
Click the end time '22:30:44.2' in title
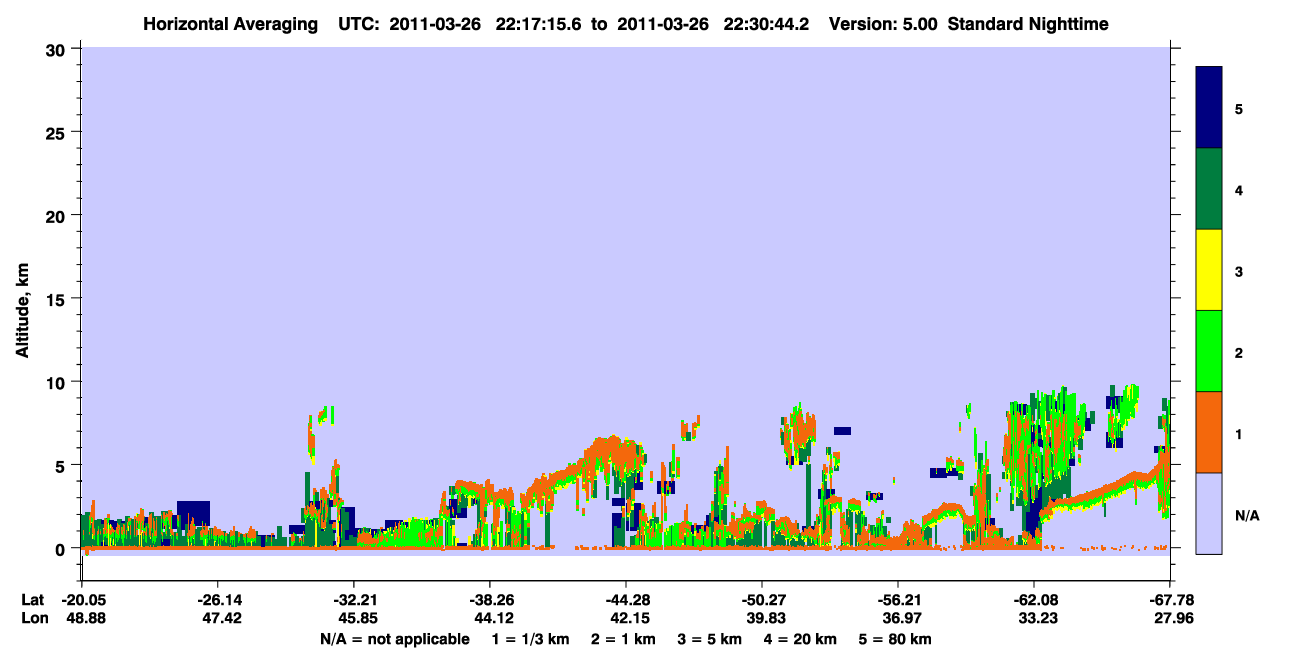click(766, 23)
